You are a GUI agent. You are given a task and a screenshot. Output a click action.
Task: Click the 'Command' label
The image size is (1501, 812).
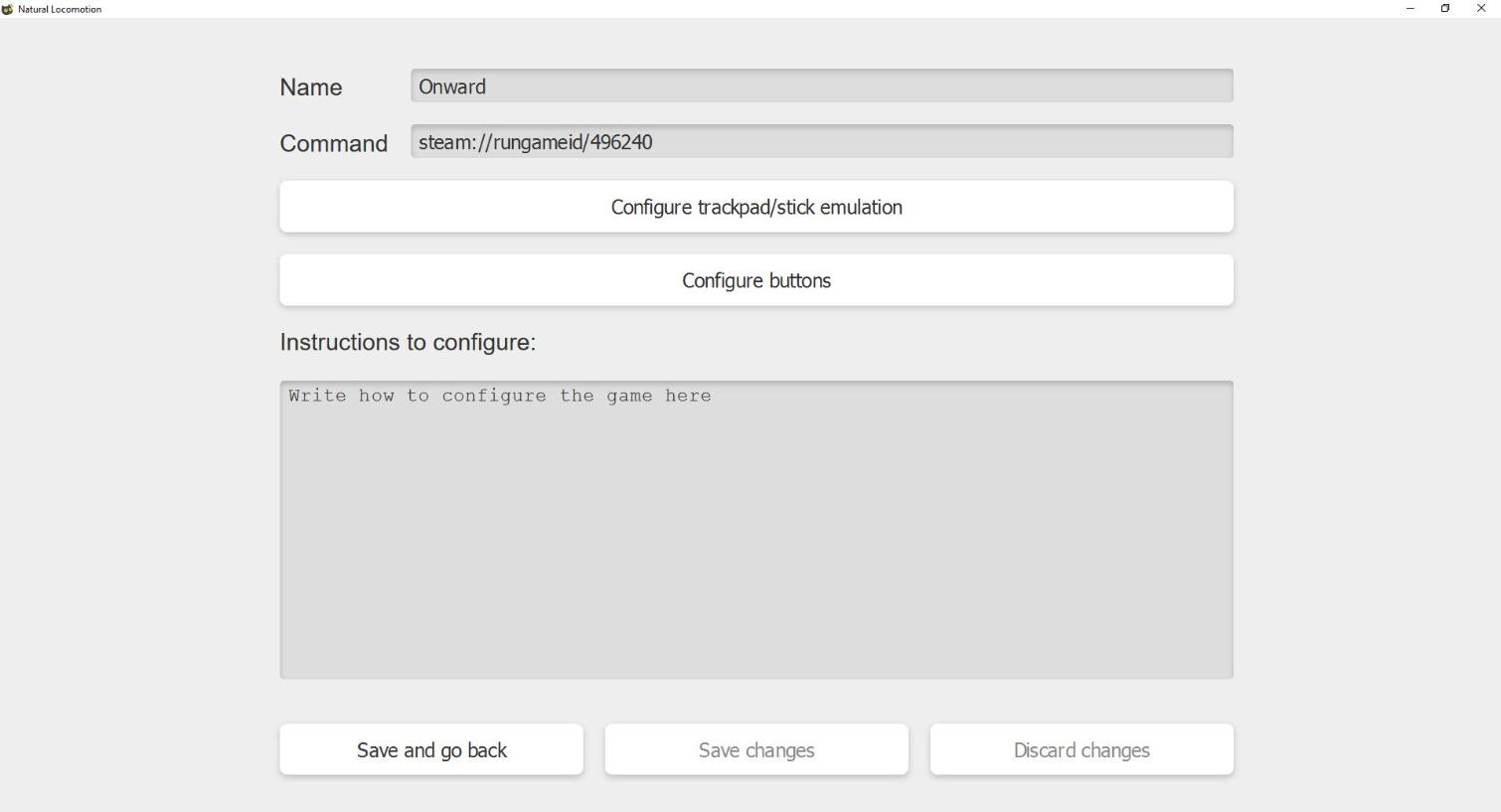(x=334, y=143)
